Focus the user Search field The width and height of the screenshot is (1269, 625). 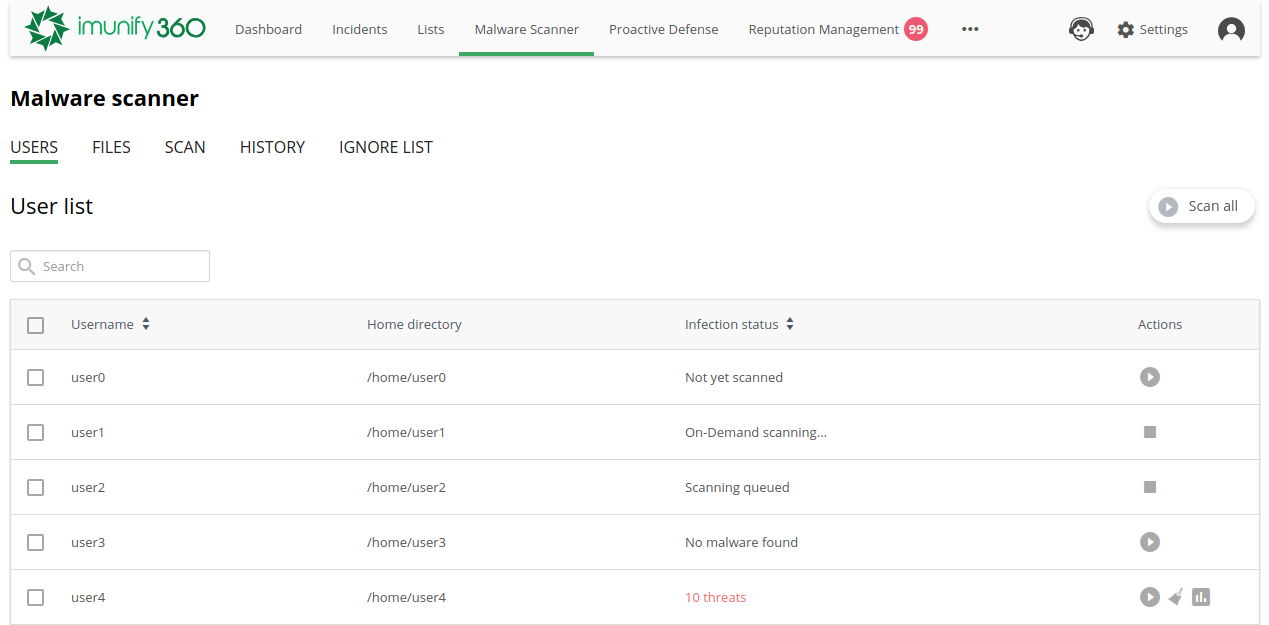(110, 266)
